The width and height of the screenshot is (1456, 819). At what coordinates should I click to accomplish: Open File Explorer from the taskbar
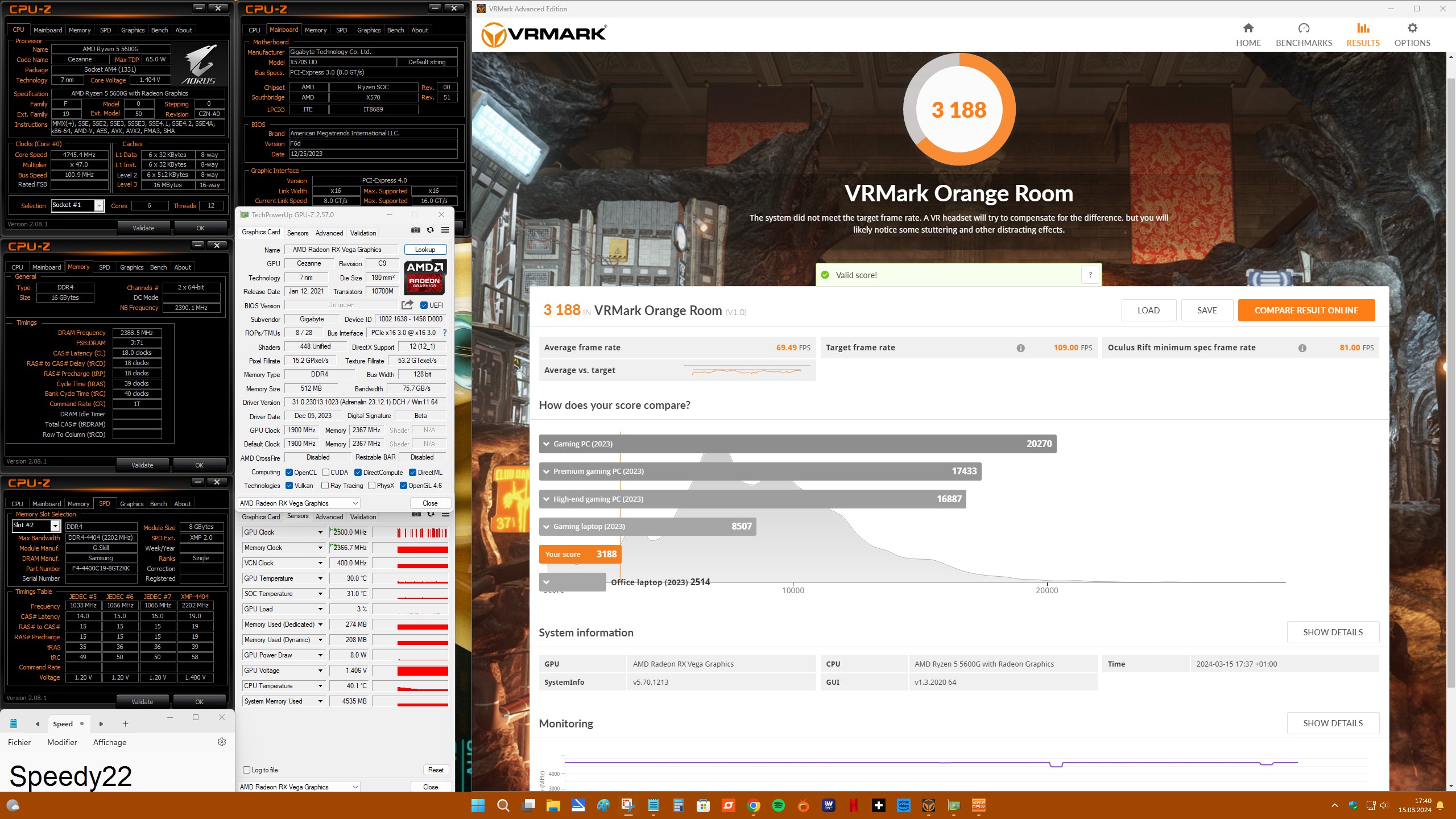(553, 805)
